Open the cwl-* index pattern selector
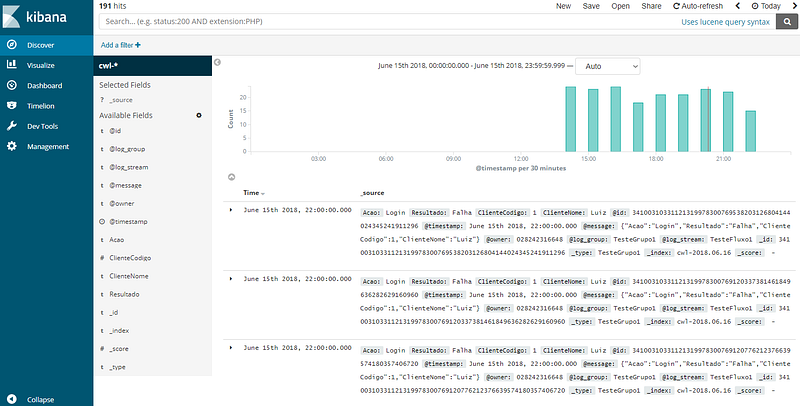Image resolution: width=800 pixels, height=406 pixels. point(153,66)
